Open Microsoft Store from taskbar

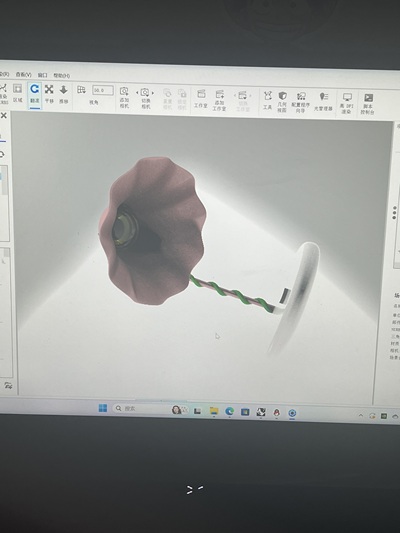(x=245, y=412)
